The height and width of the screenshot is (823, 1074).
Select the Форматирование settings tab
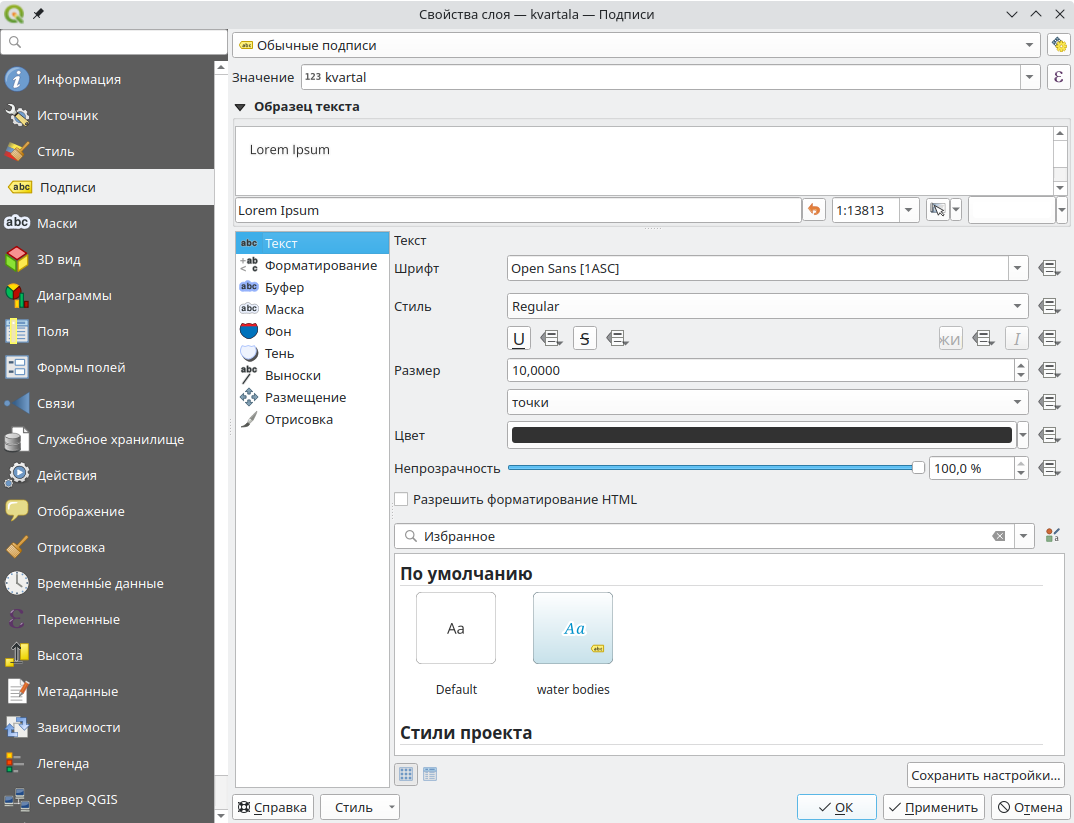pyautogui.click(x=312, y=265)
